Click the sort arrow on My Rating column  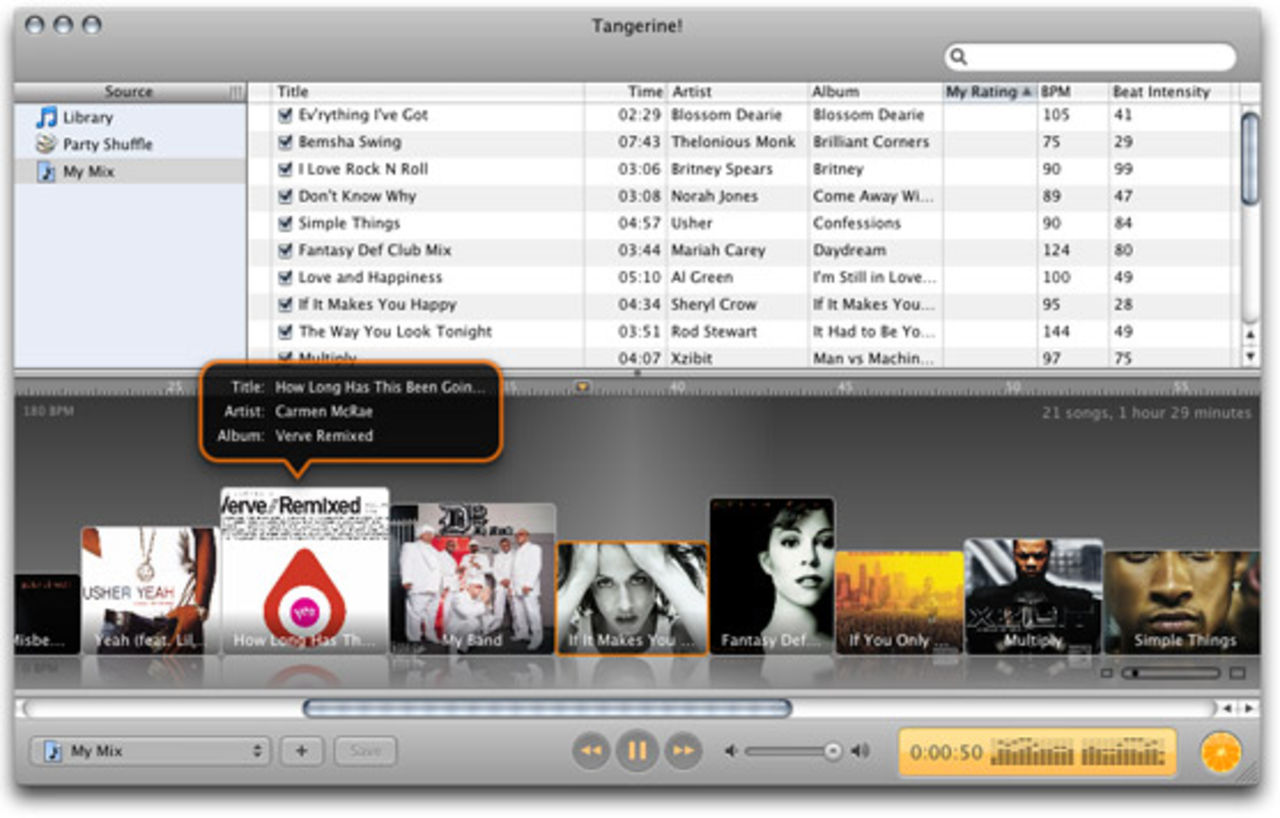[1026, 91]
